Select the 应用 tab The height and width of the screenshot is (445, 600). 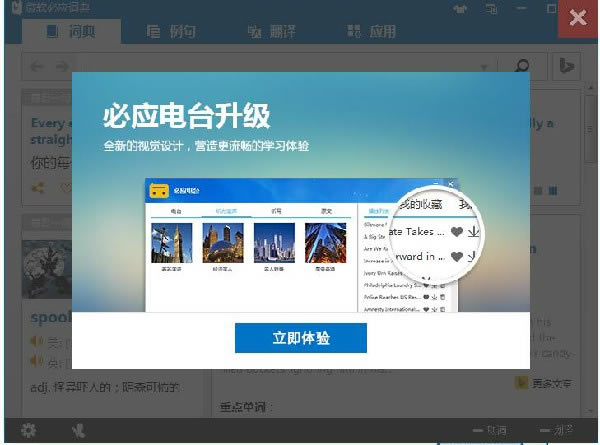click(x=371, y=31)
